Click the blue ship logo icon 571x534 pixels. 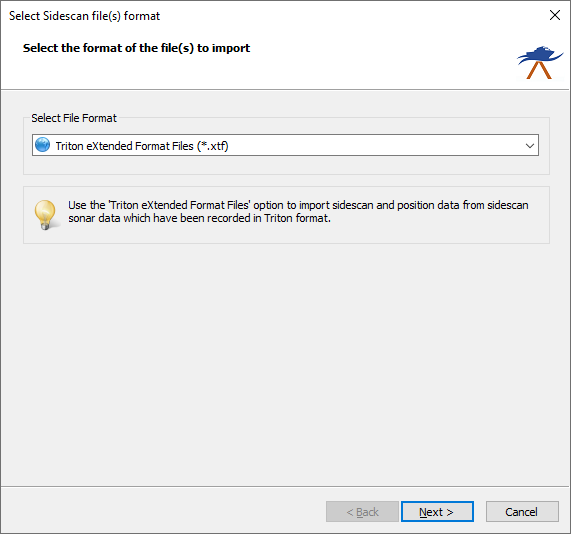tap(540, 62)
